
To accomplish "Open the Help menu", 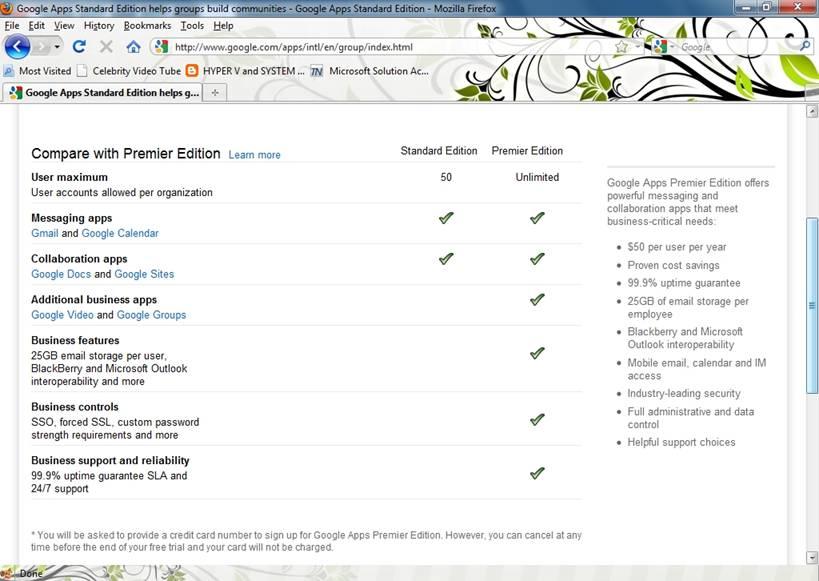I will pyautogui.click(x=223, y=26).
